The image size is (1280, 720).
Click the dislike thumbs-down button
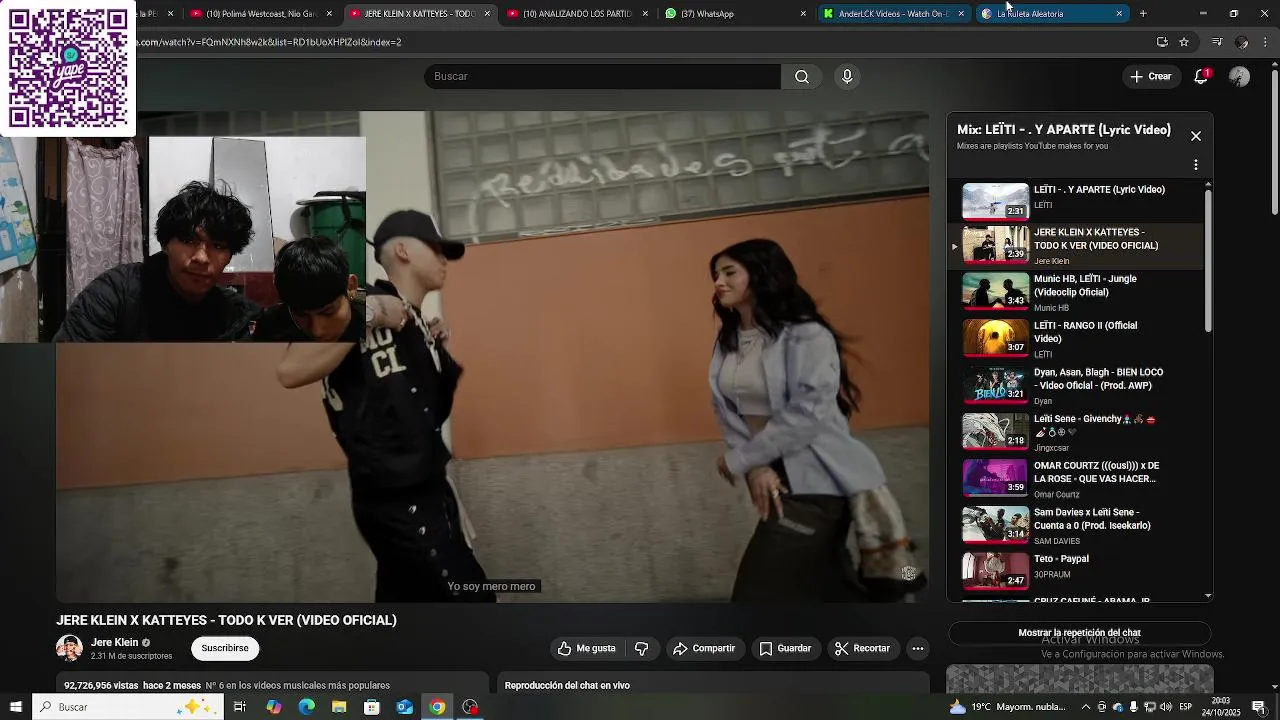(x=641, y=649)
